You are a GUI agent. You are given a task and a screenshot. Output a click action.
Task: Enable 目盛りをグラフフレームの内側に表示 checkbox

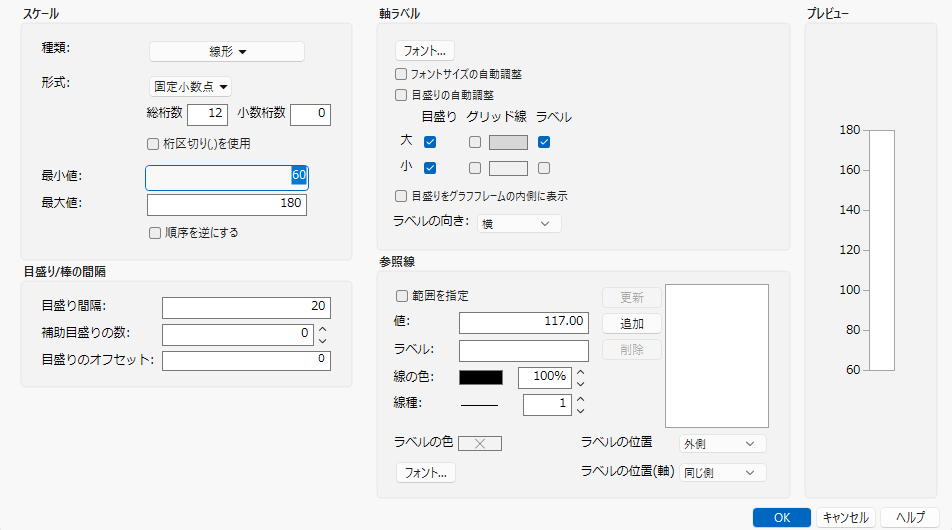[x=401, y=196]
